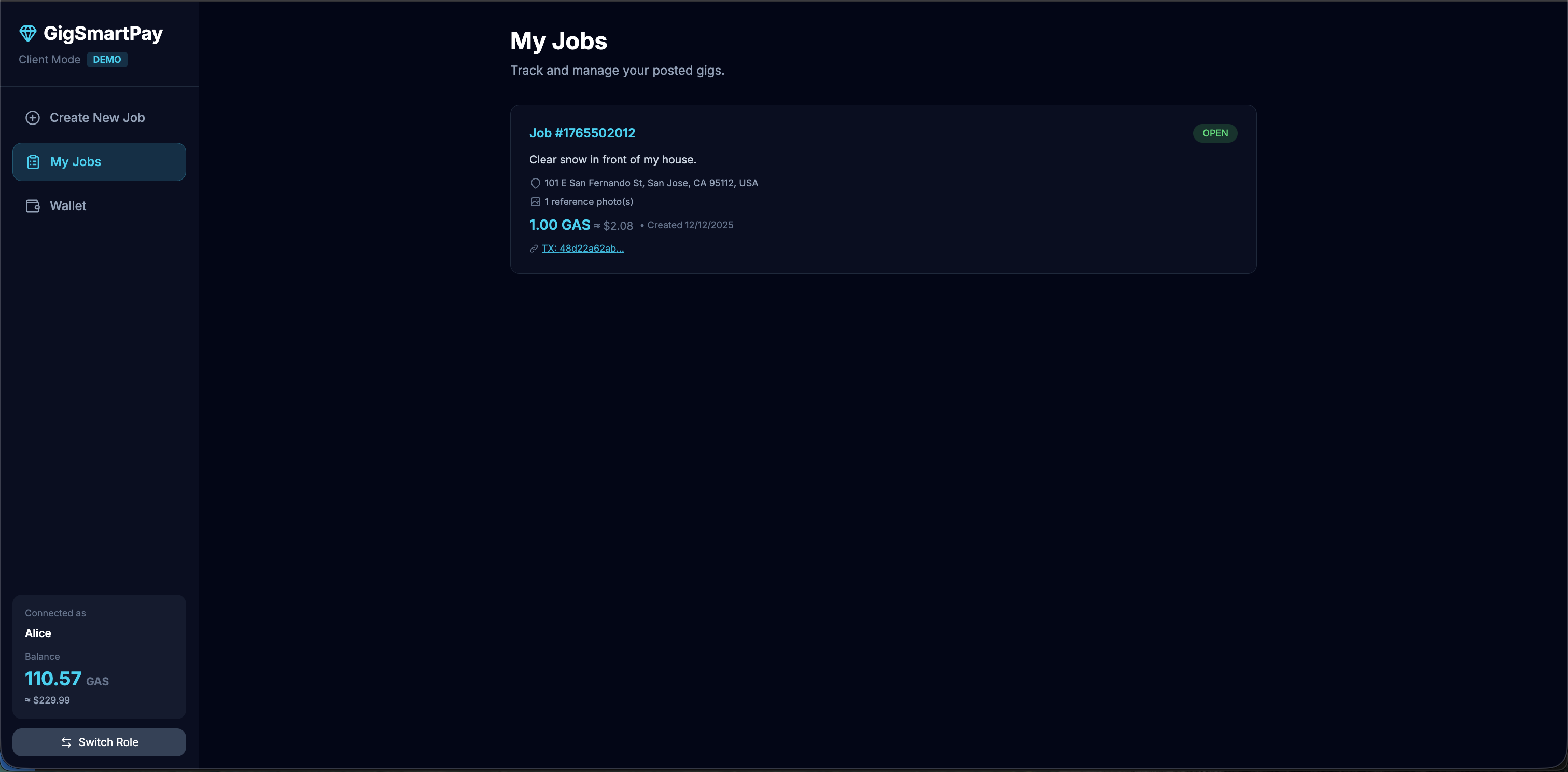Open Job #1765502012 title
The width and height of the screenshot is (1568, 772).
(582, 133)
